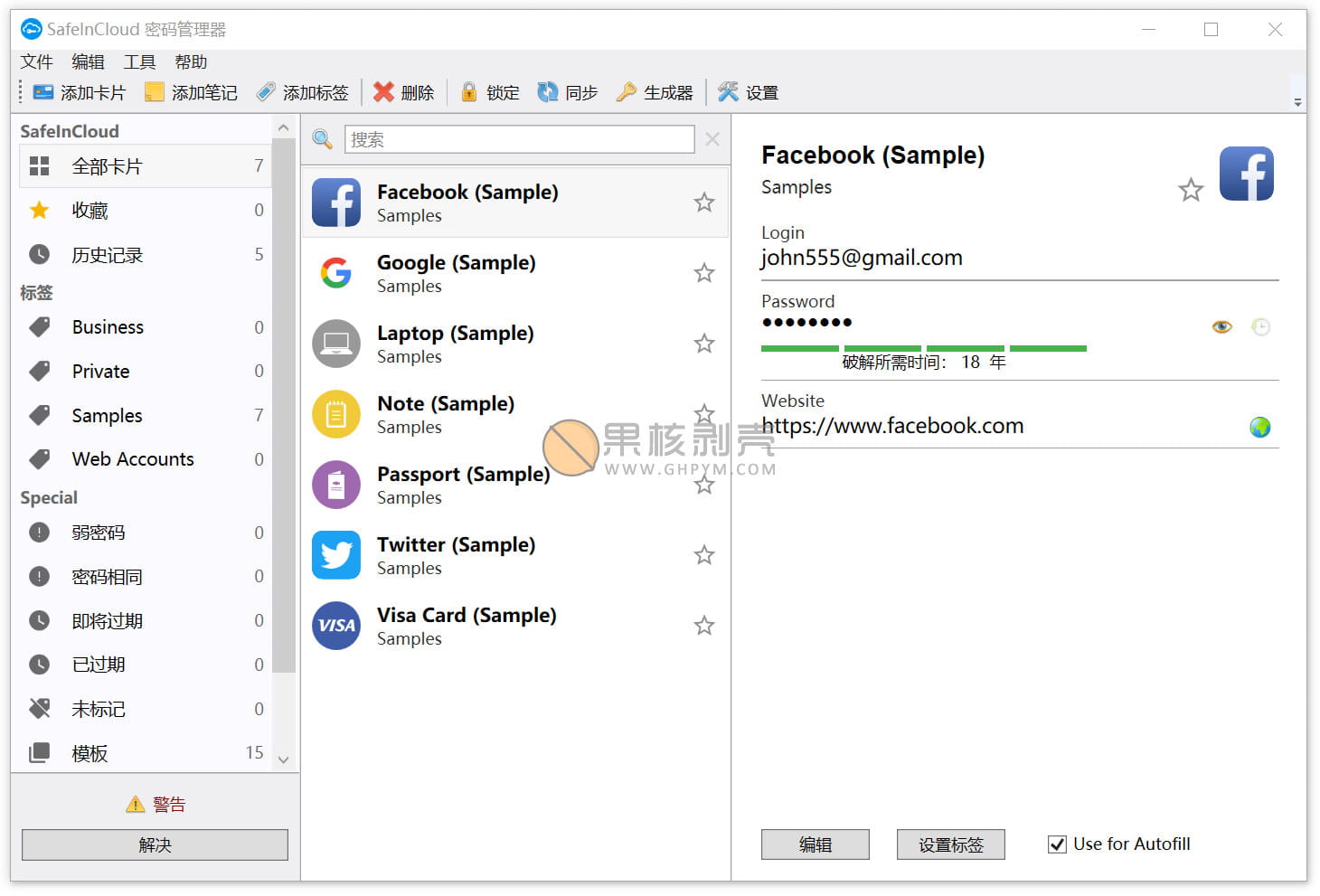1320x896 pixels.
Task: Open the 帮助 menu
Action: click(191, 61)
